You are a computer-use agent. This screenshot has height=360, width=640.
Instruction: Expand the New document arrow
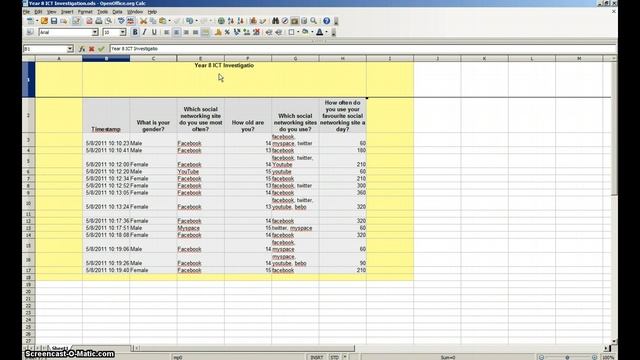tap(37, 21)
